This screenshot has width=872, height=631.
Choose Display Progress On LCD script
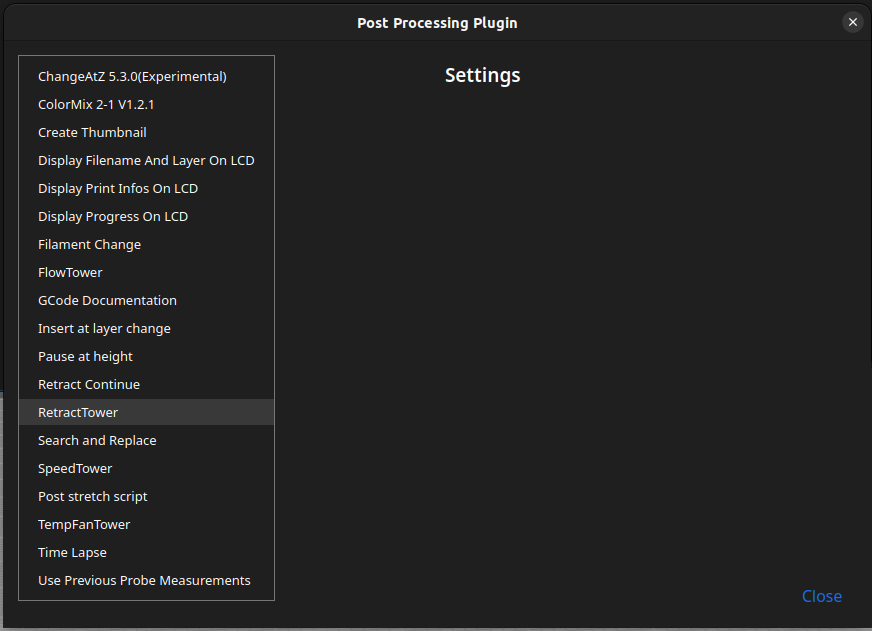pyautogui.click(x=113, y=216)
